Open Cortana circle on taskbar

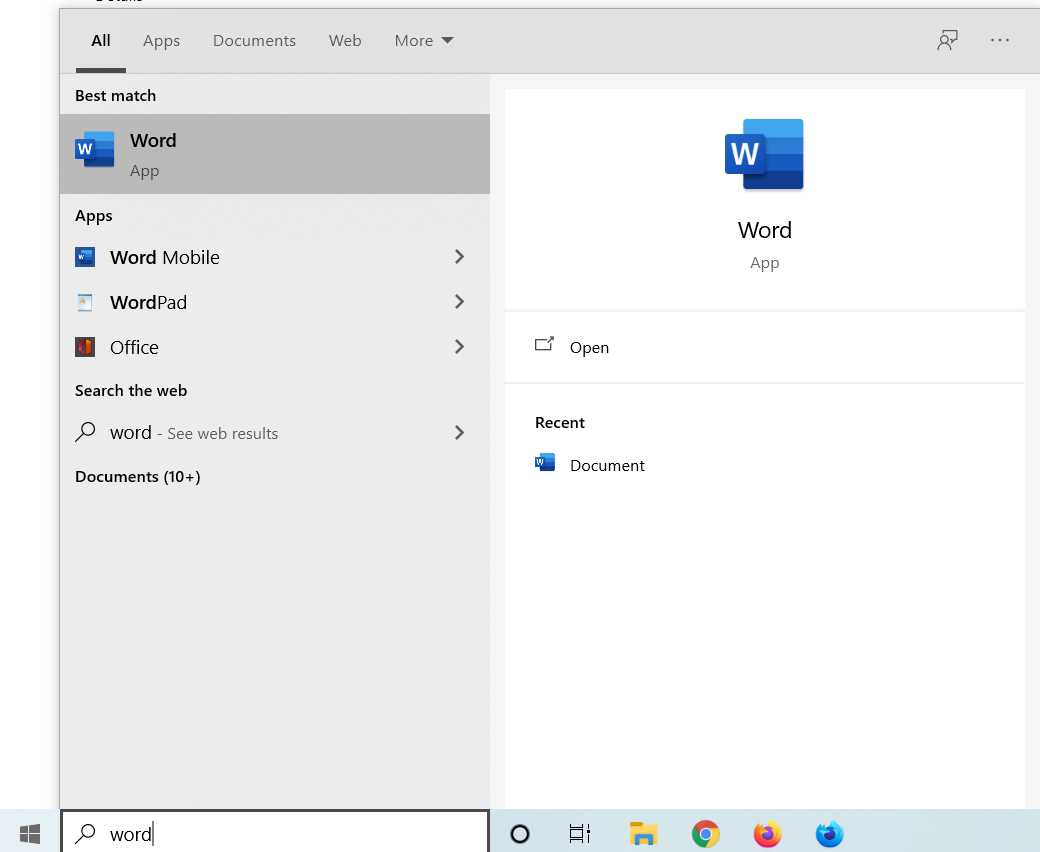(x=520, y=833)
